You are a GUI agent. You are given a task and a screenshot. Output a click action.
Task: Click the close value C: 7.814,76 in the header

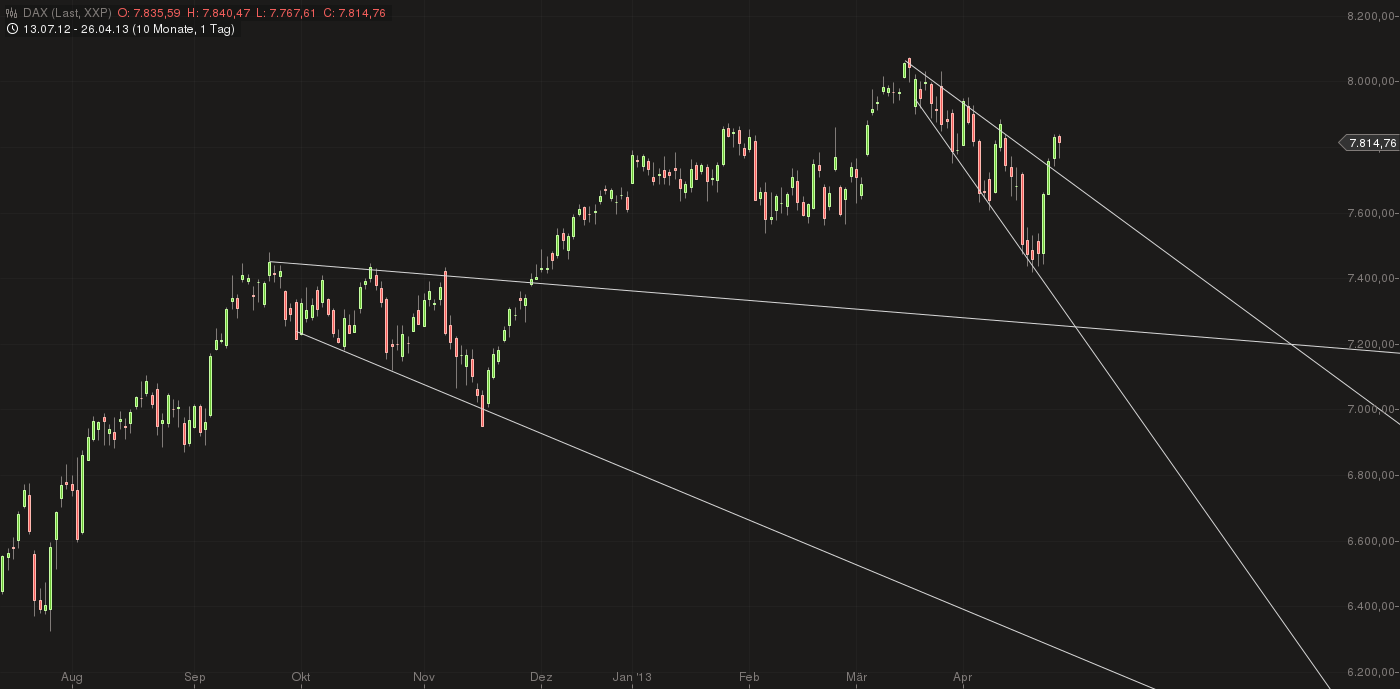(354, 13)
